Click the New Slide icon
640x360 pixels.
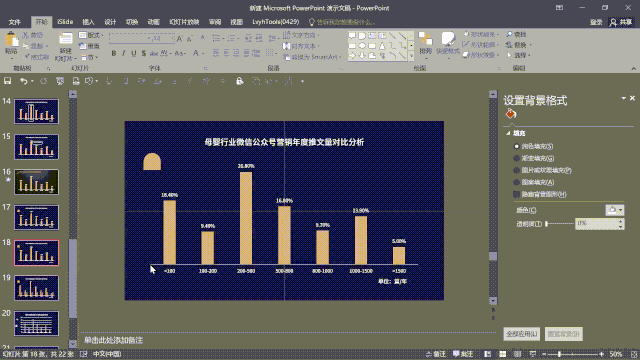(x=65, y=39)
